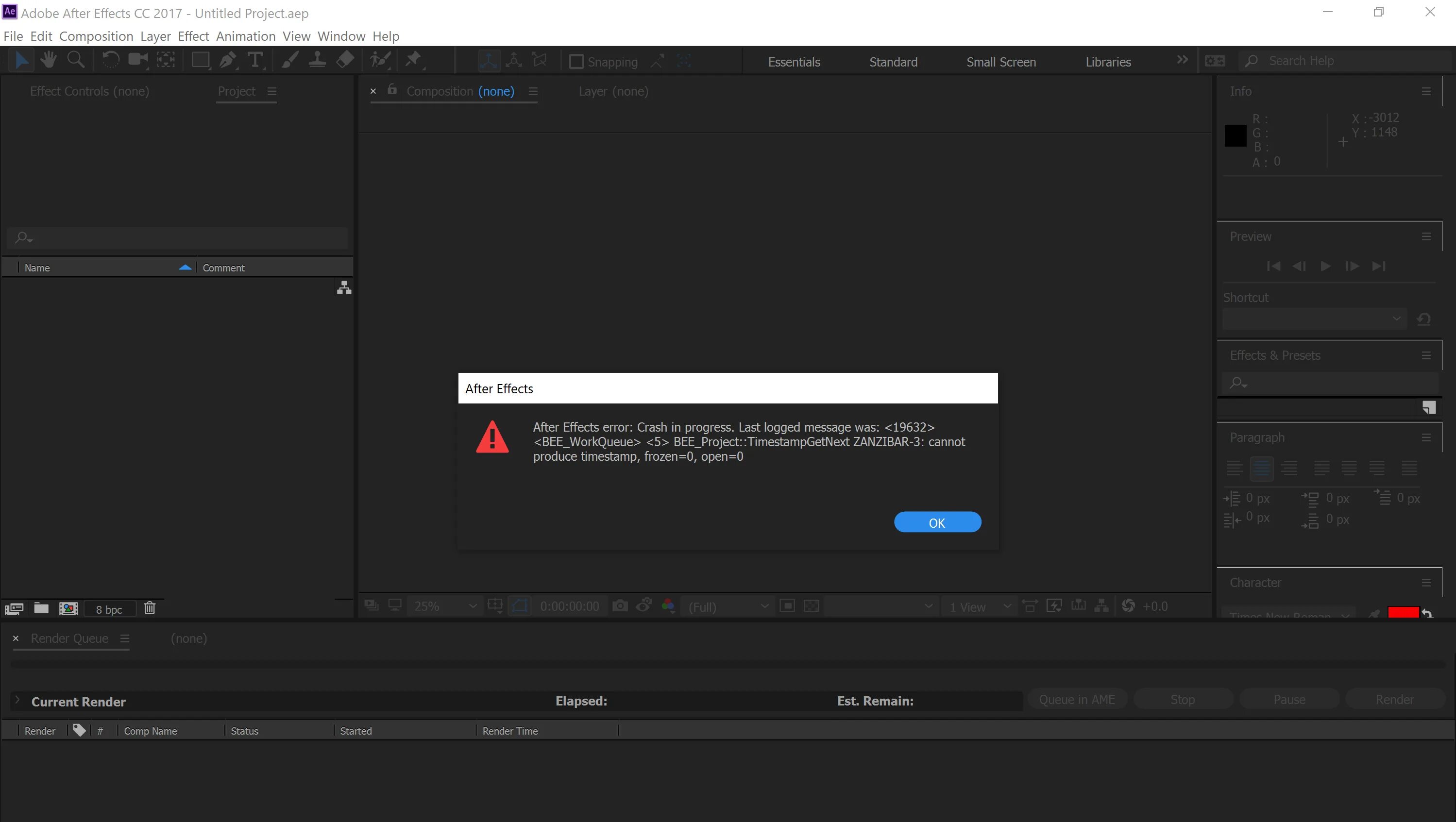This screenshot has width=1456, height=822.
Task: Toggle the composition viewer lock icon
Action: click(392, 90)
